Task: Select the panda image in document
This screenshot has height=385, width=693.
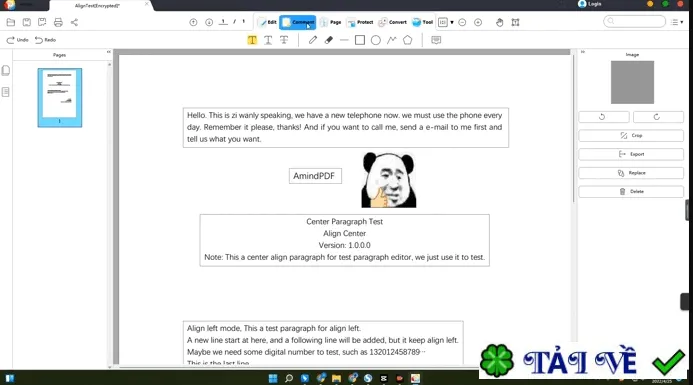Action: [x=388, y=180]
